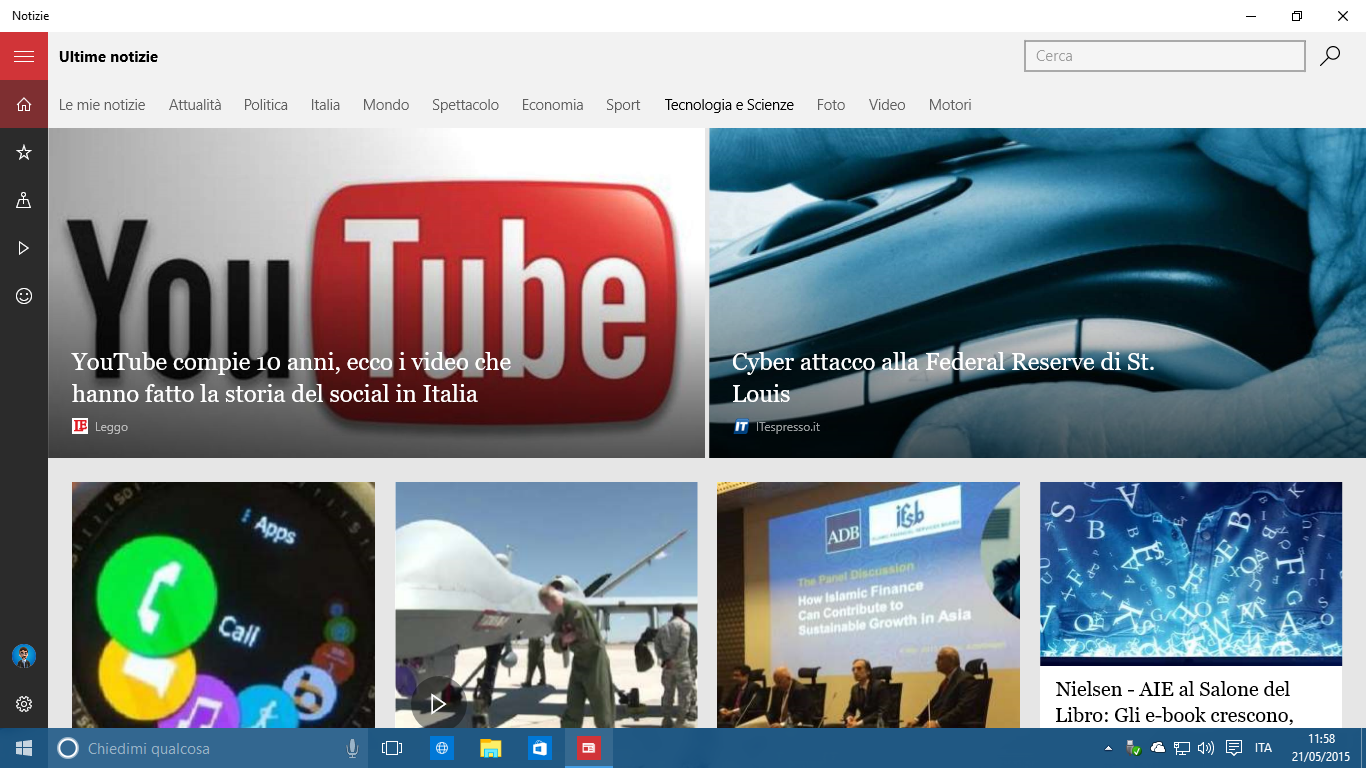Click the smiley feedback icon
Image resolution: width=1366 pixels, height=768 pixels.
click(24, 296)
